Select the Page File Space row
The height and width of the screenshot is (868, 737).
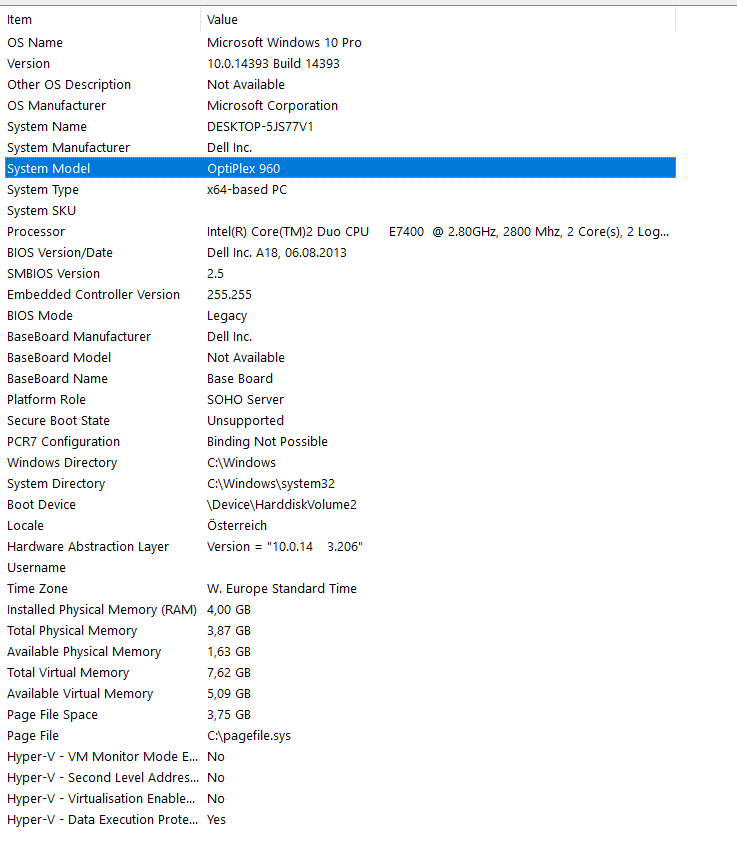click(x=340, y=716)
